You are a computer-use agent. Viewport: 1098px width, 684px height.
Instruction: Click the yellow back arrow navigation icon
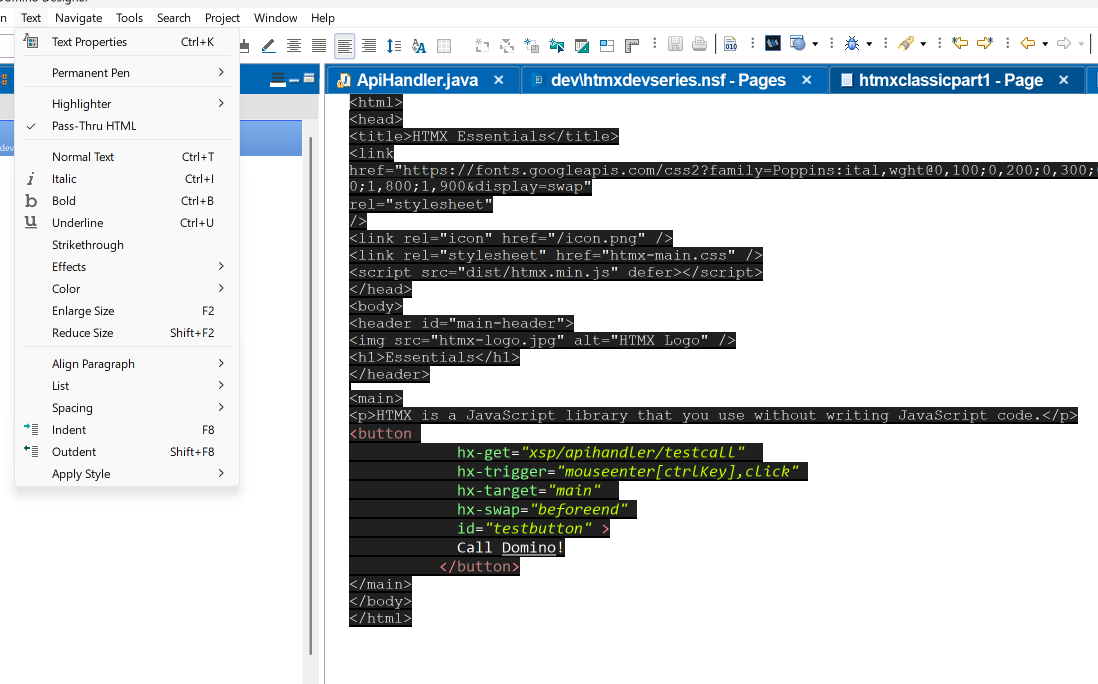click(1027, 43)
